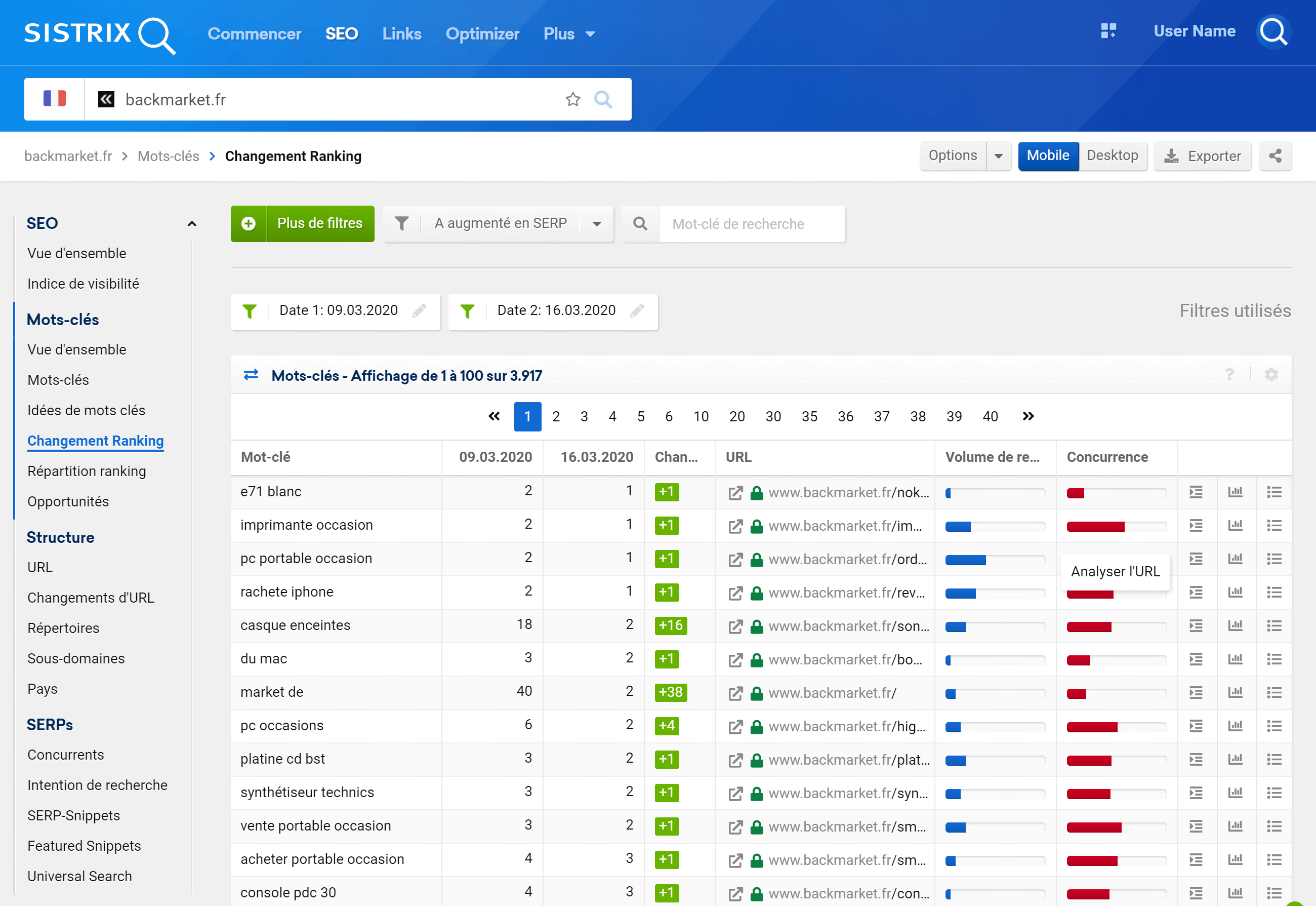Open Featured Snippets in sidebar
The image size is (1316, 906).
84,846
